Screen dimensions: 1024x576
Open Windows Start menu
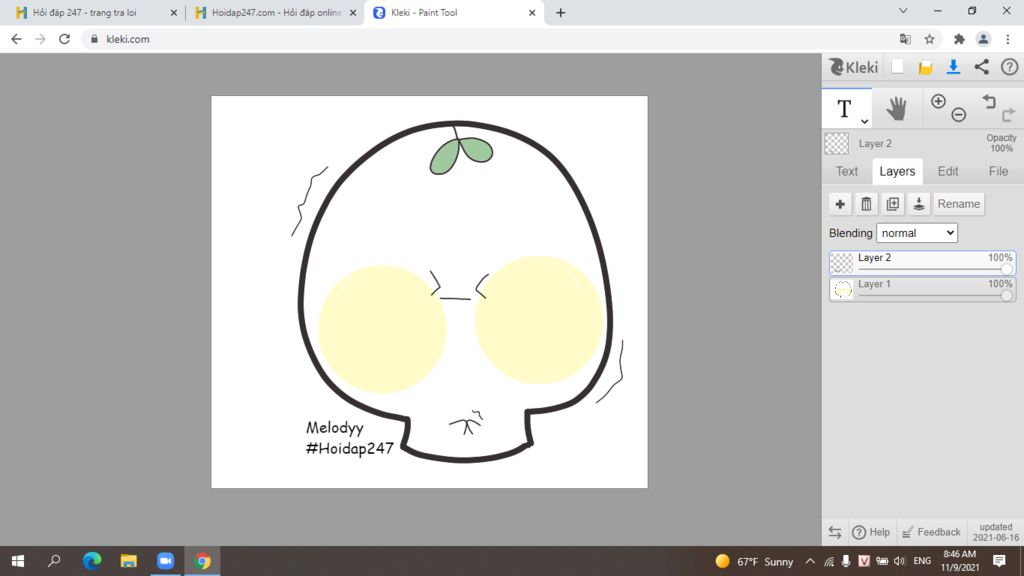point(18,561)
